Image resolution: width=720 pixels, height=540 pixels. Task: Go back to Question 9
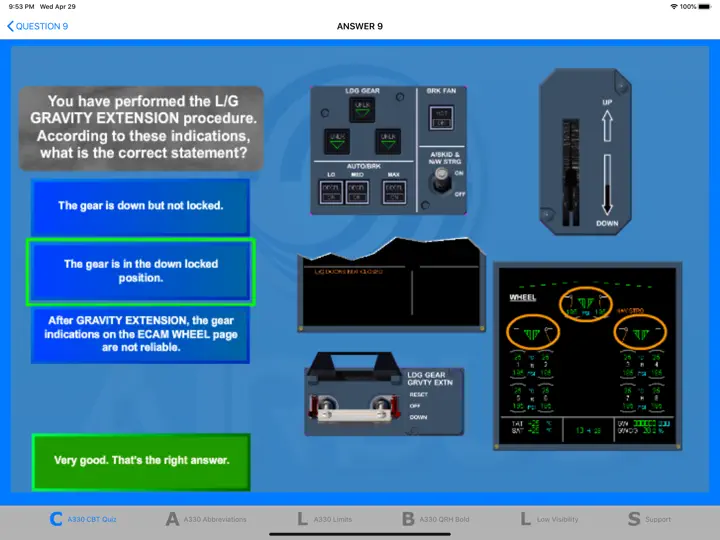coord(38,26)
